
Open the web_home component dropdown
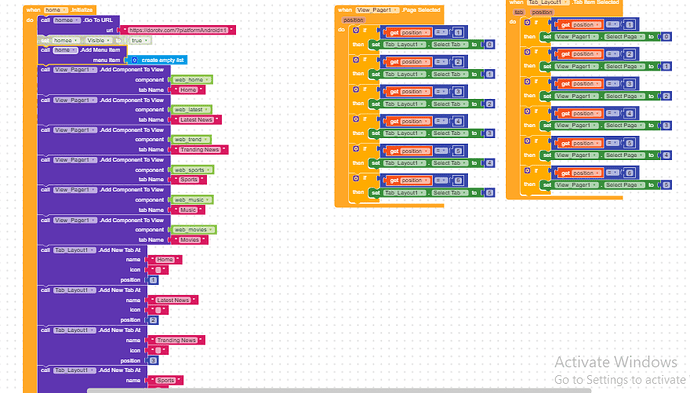coord(191,80)
